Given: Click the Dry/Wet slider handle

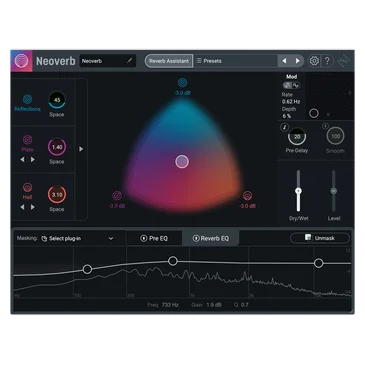Looking at the screenshot, I should 298,191.
